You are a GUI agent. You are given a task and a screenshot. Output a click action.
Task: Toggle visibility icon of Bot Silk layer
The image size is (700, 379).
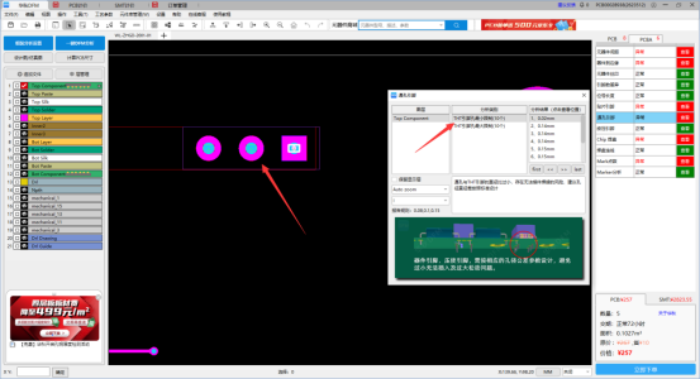point(24,158)
